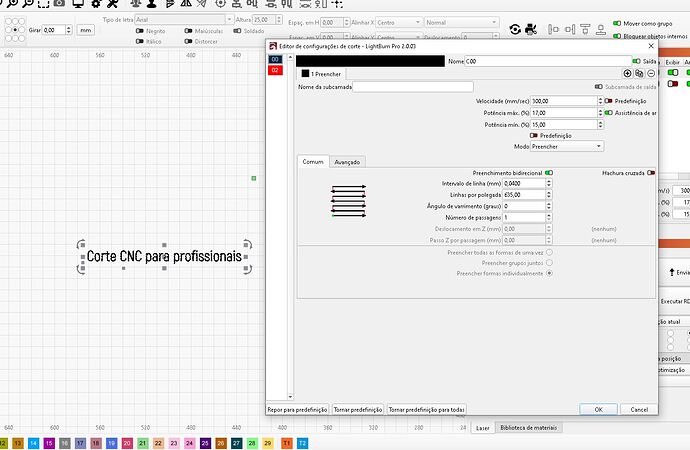This screenshot has width=690, height=450.
Task: Click the duplicate sub-layer icon
Action: tap(639, 73)
